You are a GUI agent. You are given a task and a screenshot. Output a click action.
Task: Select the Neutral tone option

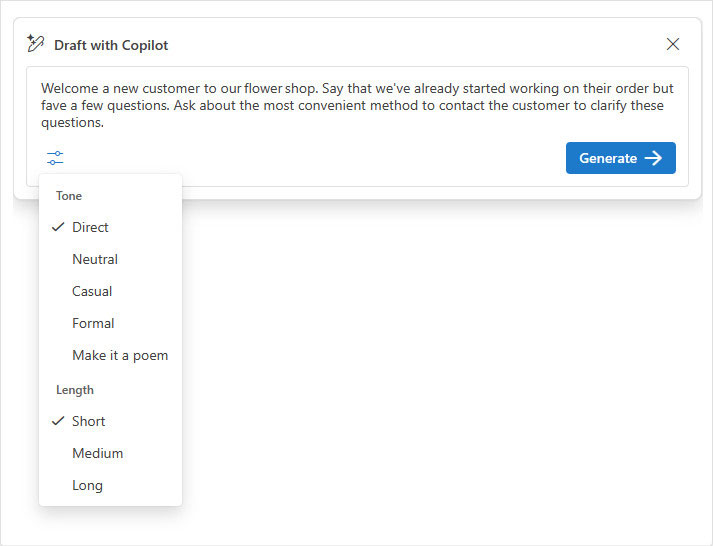point(95,260)
